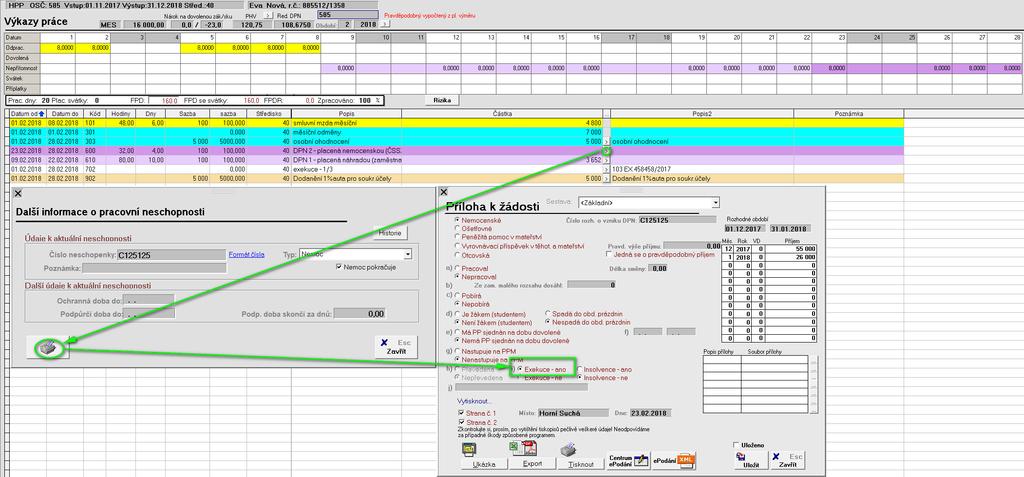Click detail arrow on the Dodanění 1%auta row
The height and width of the screenshot is (477, 1024).
point(606,178)
